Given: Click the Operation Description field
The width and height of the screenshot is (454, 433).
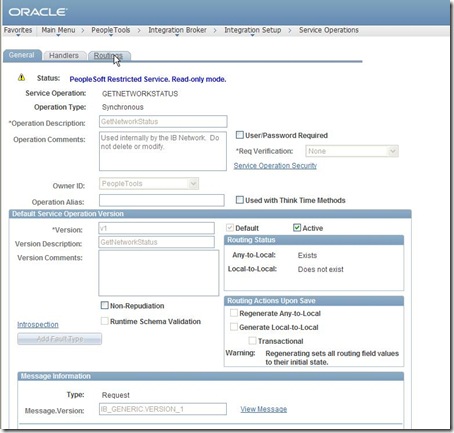Looking at the screenshot, I should coord(163,122).
